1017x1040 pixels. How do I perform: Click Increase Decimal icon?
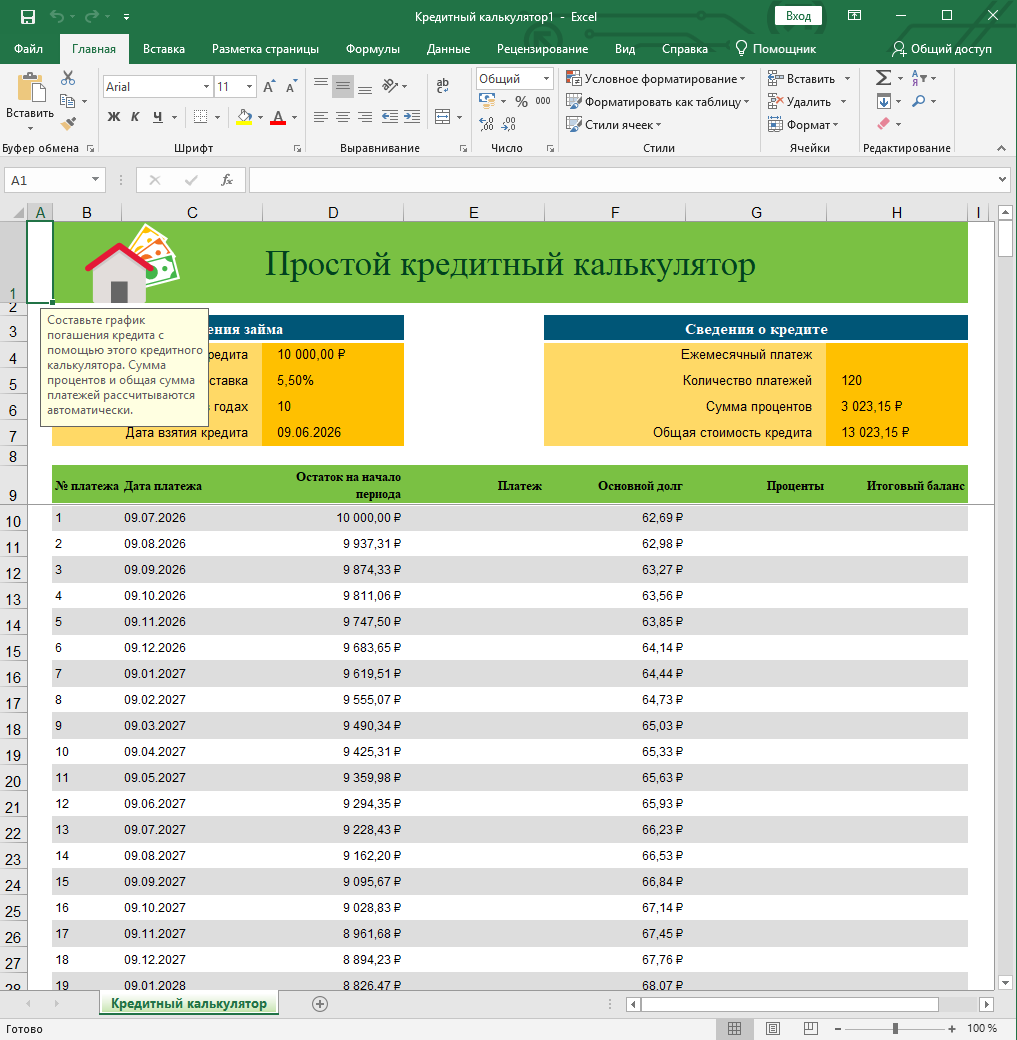click(x=486, y=124)
